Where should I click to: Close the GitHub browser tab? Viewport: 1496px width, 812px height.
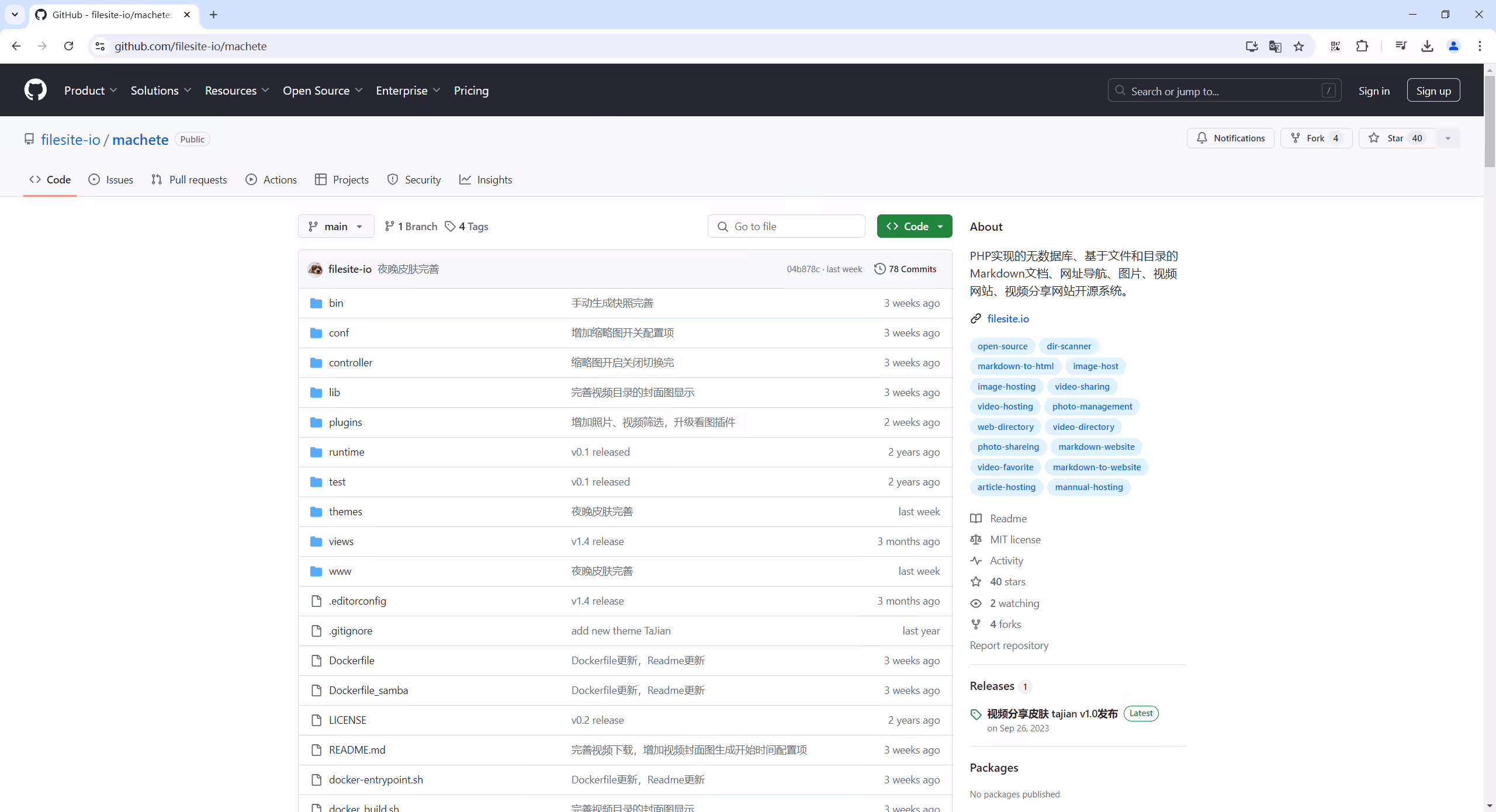point(187,15)
